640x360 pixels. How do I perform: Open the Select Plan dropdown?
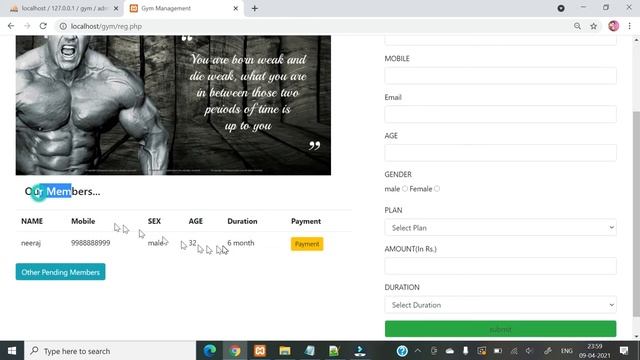click(x=500, y=228)
